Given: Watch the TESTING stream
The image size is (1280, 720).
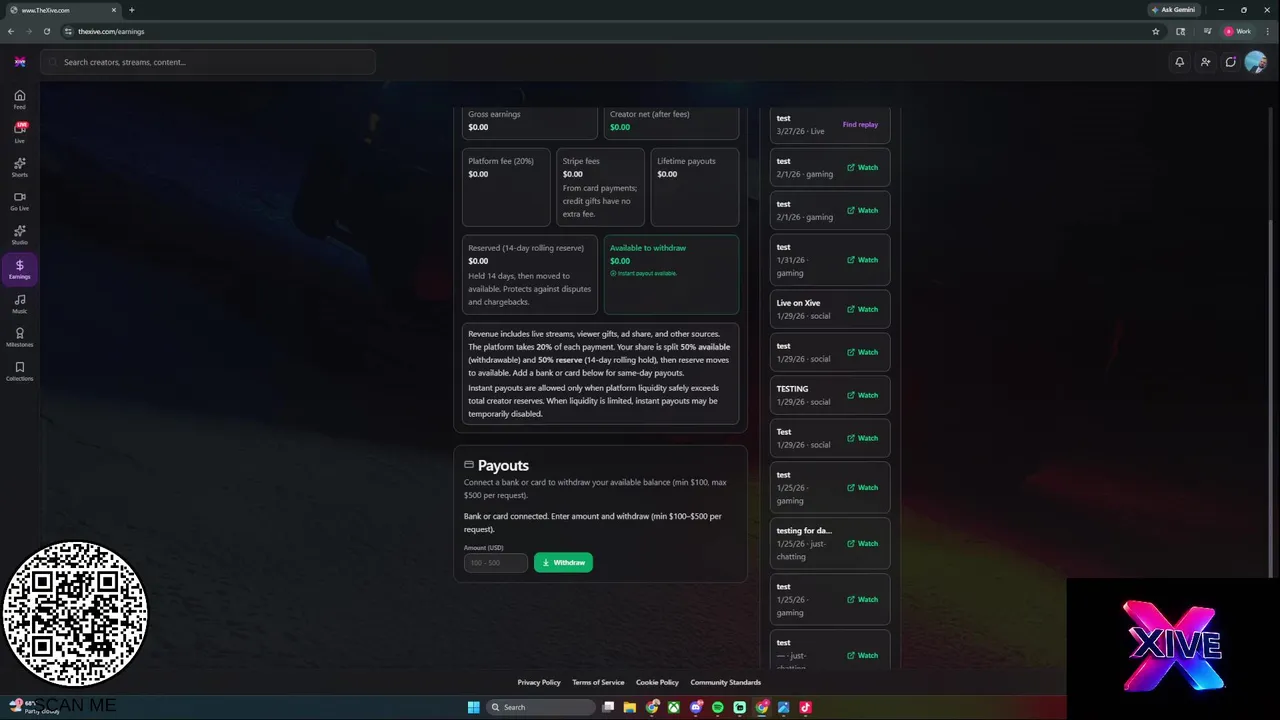Looking at the screenshot, I should 862,395.
